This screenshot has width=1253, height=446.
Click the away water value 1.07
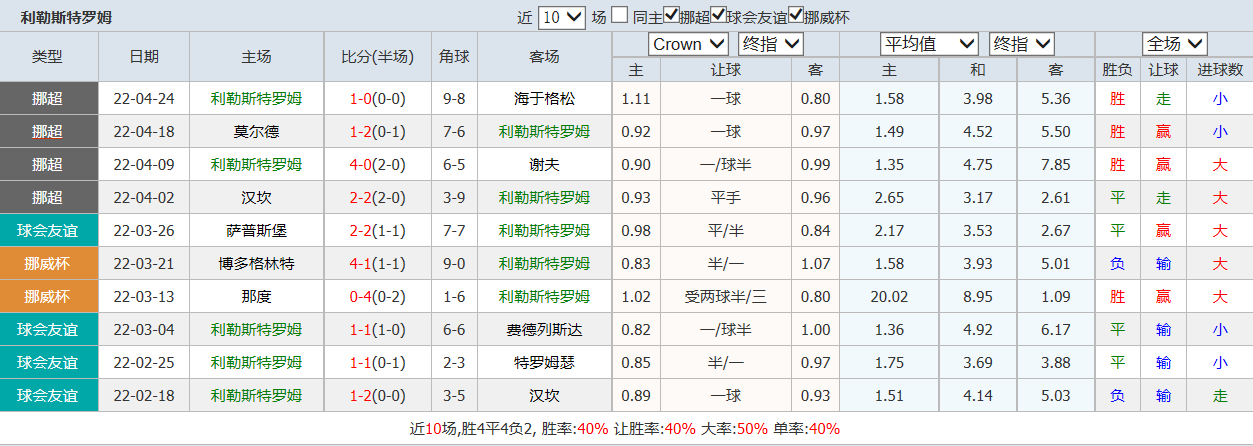pyautogui.click(x=816, y=263)
